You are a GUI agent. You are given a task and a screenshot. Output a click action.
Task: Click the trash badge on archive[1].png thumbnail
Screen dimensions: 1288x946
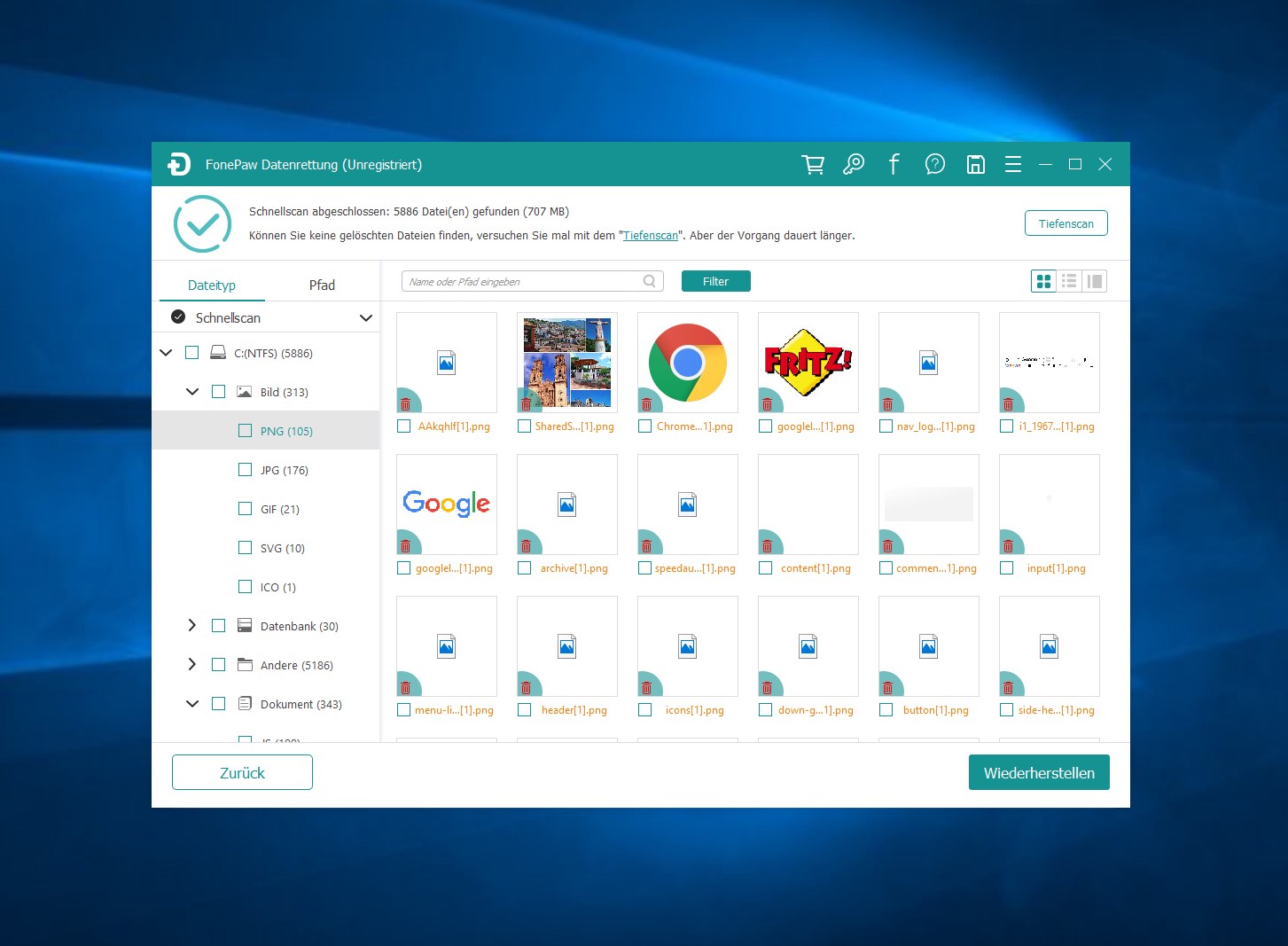(x=526, y=546)
